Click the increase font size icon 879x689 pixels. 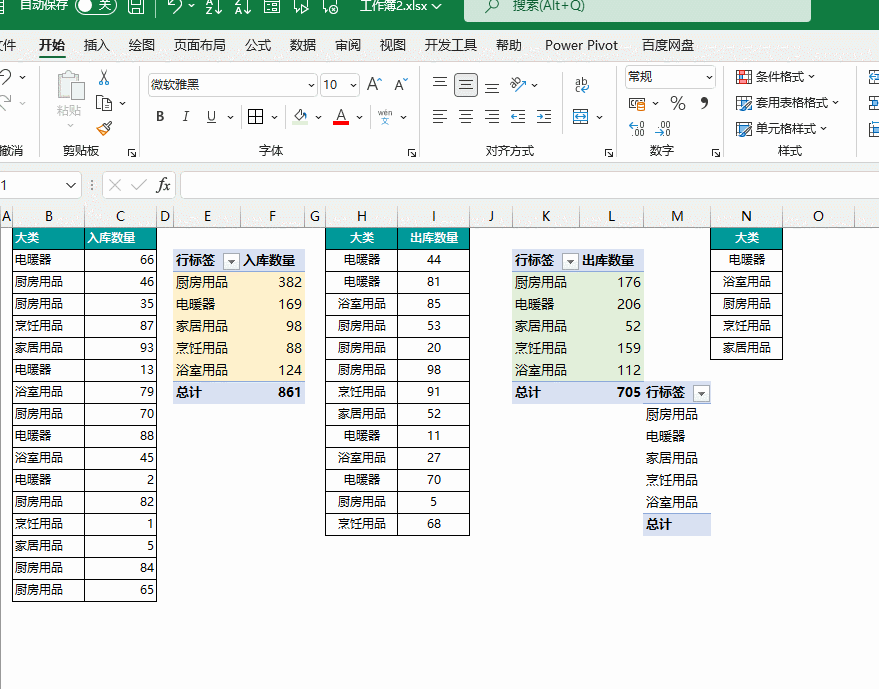[x=374, y=85]
